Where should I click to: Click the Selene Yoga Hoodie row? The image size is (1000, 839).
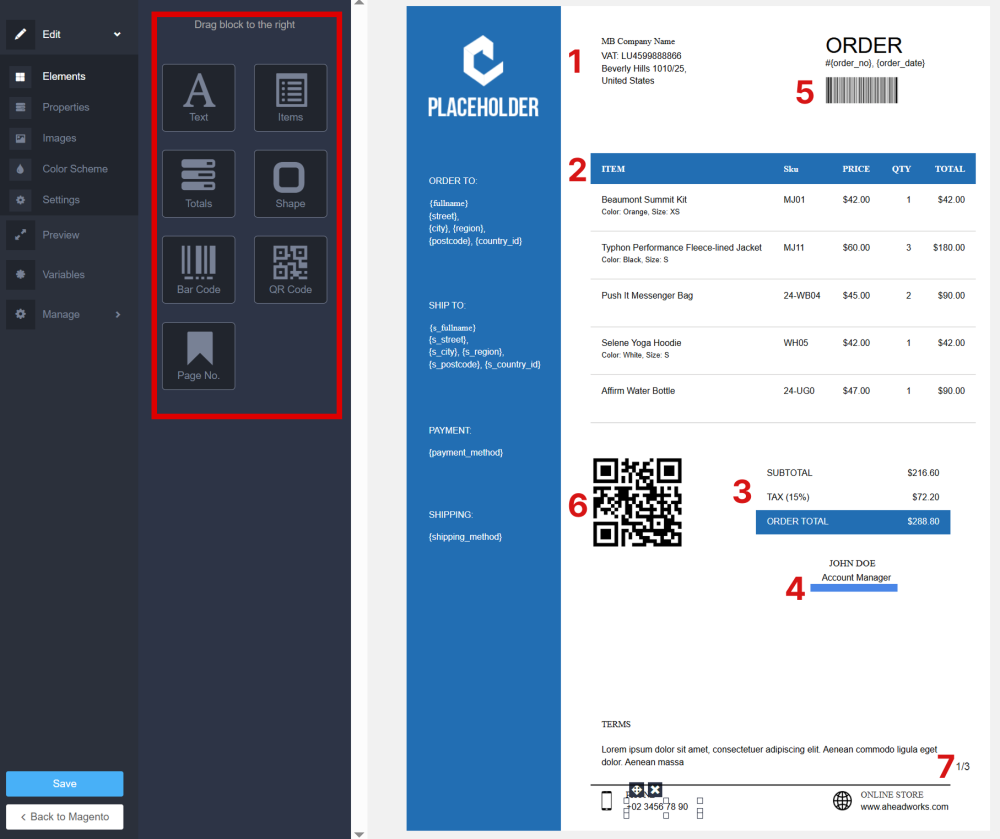pos(783,351)
